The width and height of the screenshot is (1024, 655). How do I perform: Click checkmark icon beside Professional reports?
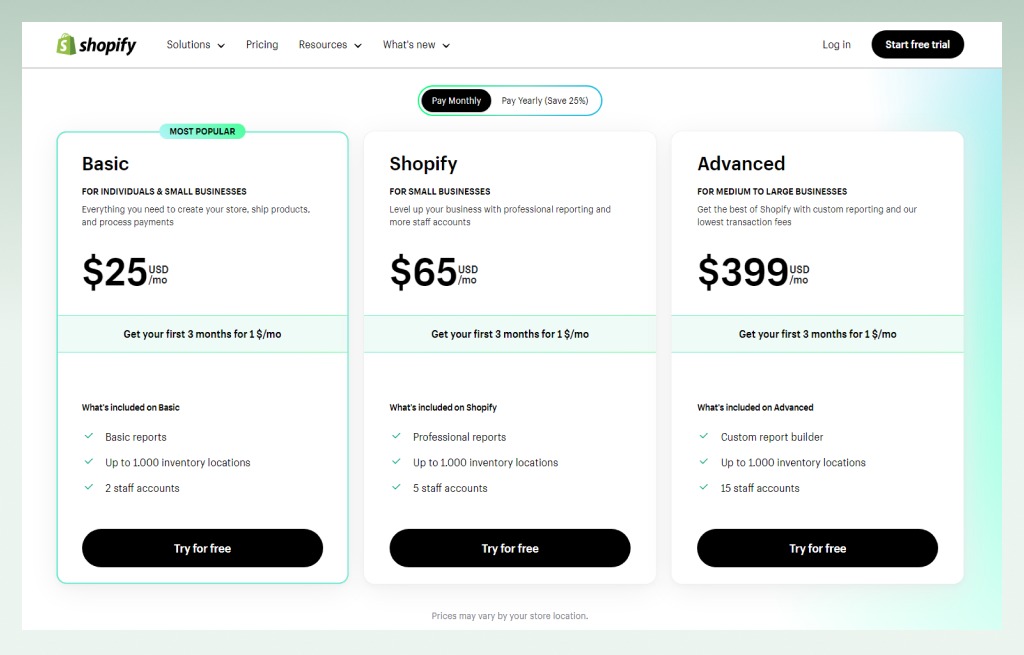[396, 436]
